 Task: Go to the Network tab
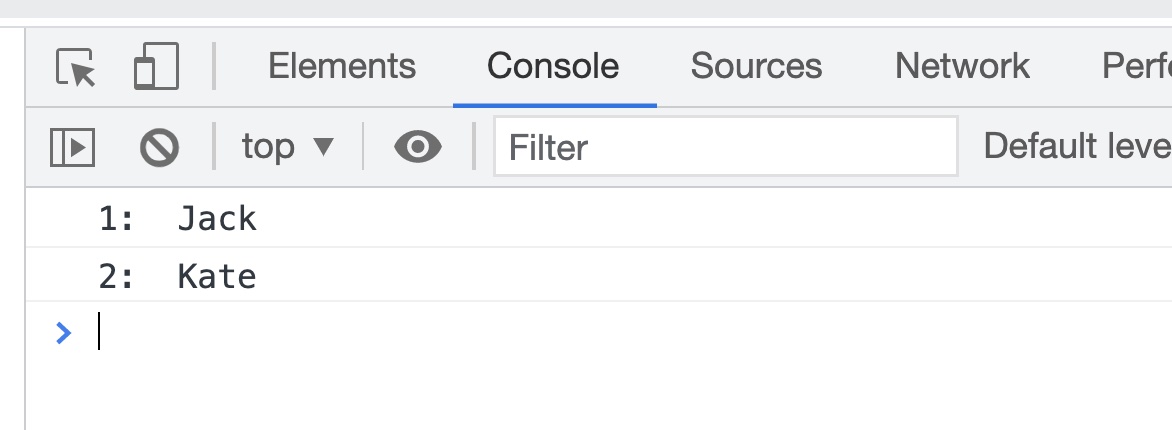point(962,66)
